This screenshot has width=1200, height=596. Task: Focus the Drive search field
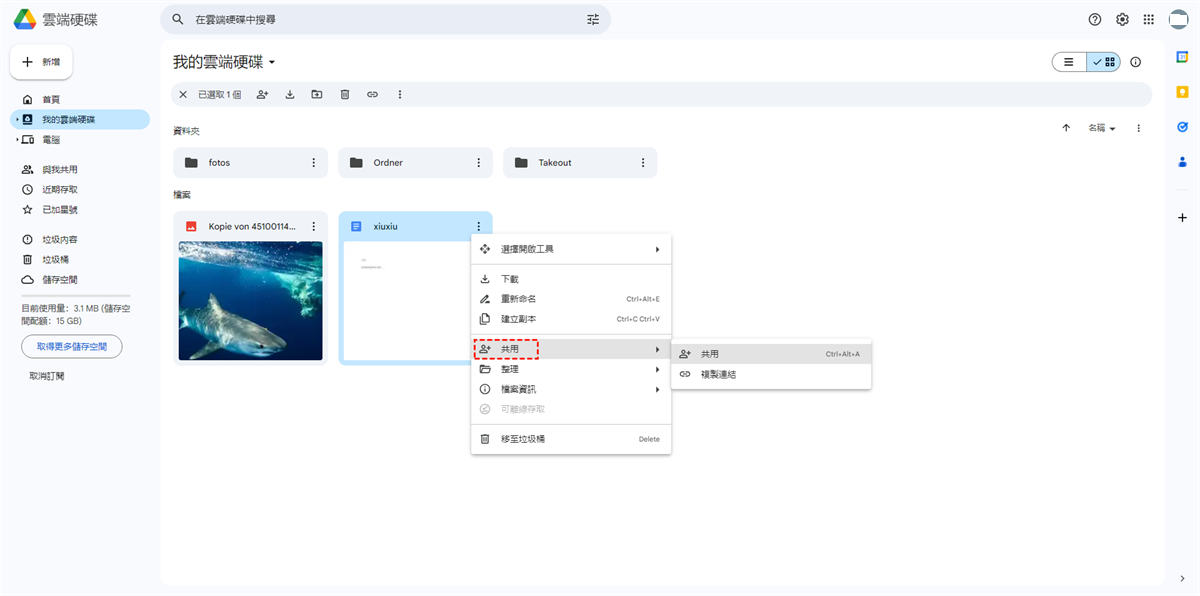coord(385,19)
